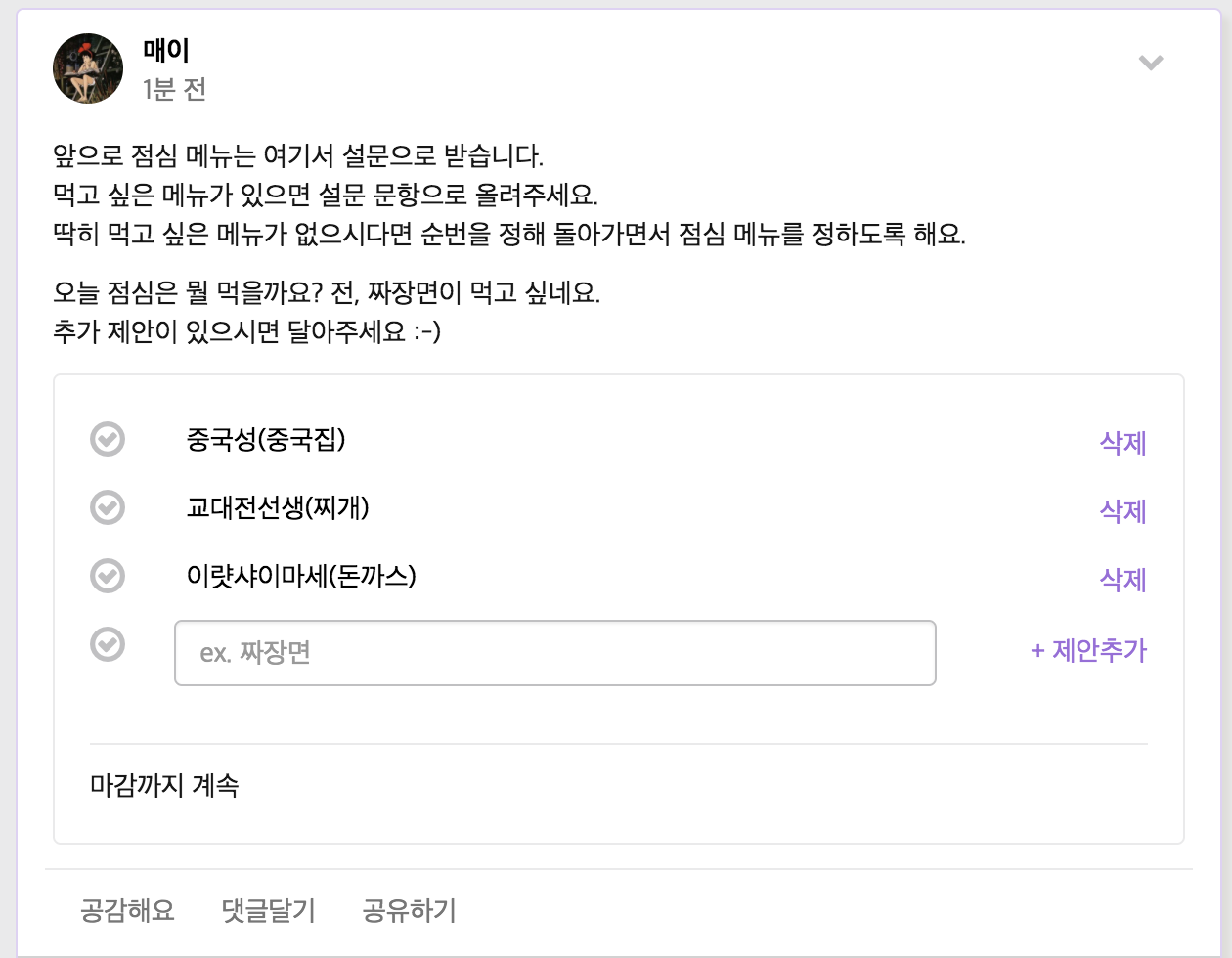Click the '1분 전' post timestamp
The height and width of the screenshot is (958, 1232).
click(x=174, y=89)
